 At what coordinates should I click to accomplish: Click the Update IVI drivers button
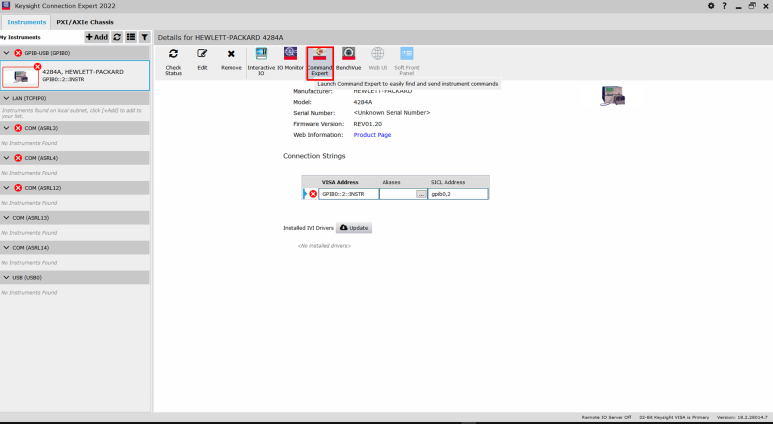pos(354,228)
